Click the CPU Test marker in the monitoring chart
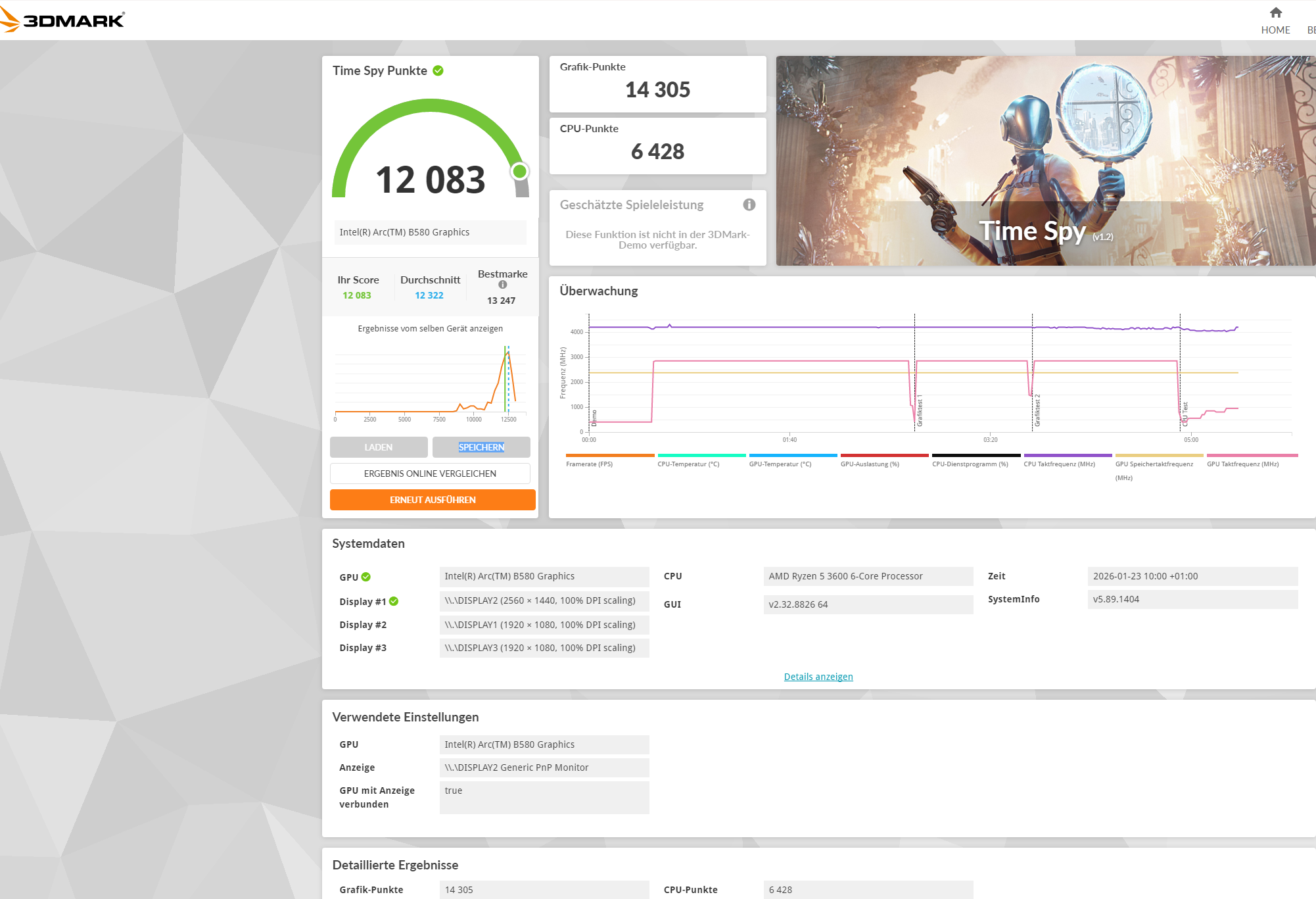Screen dimensions: 1316x899 (x=1185, y=414)
